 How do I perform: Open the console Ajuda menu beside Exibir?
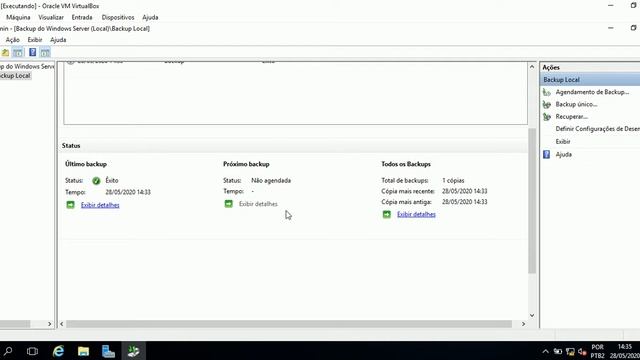point(58,40)
